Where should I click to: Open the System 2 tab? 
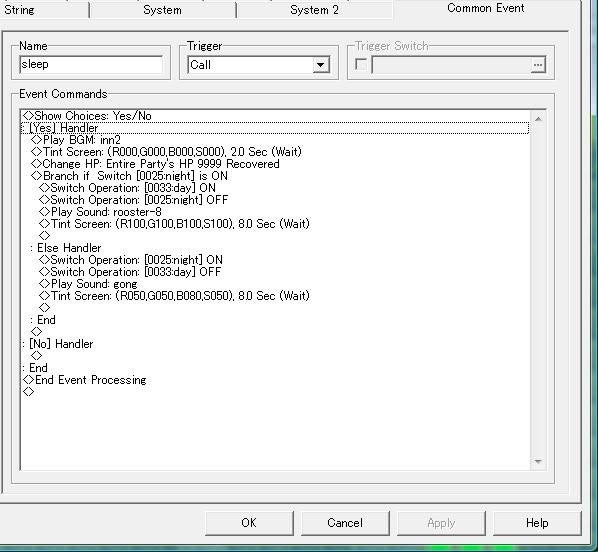(x=314, y=10)
